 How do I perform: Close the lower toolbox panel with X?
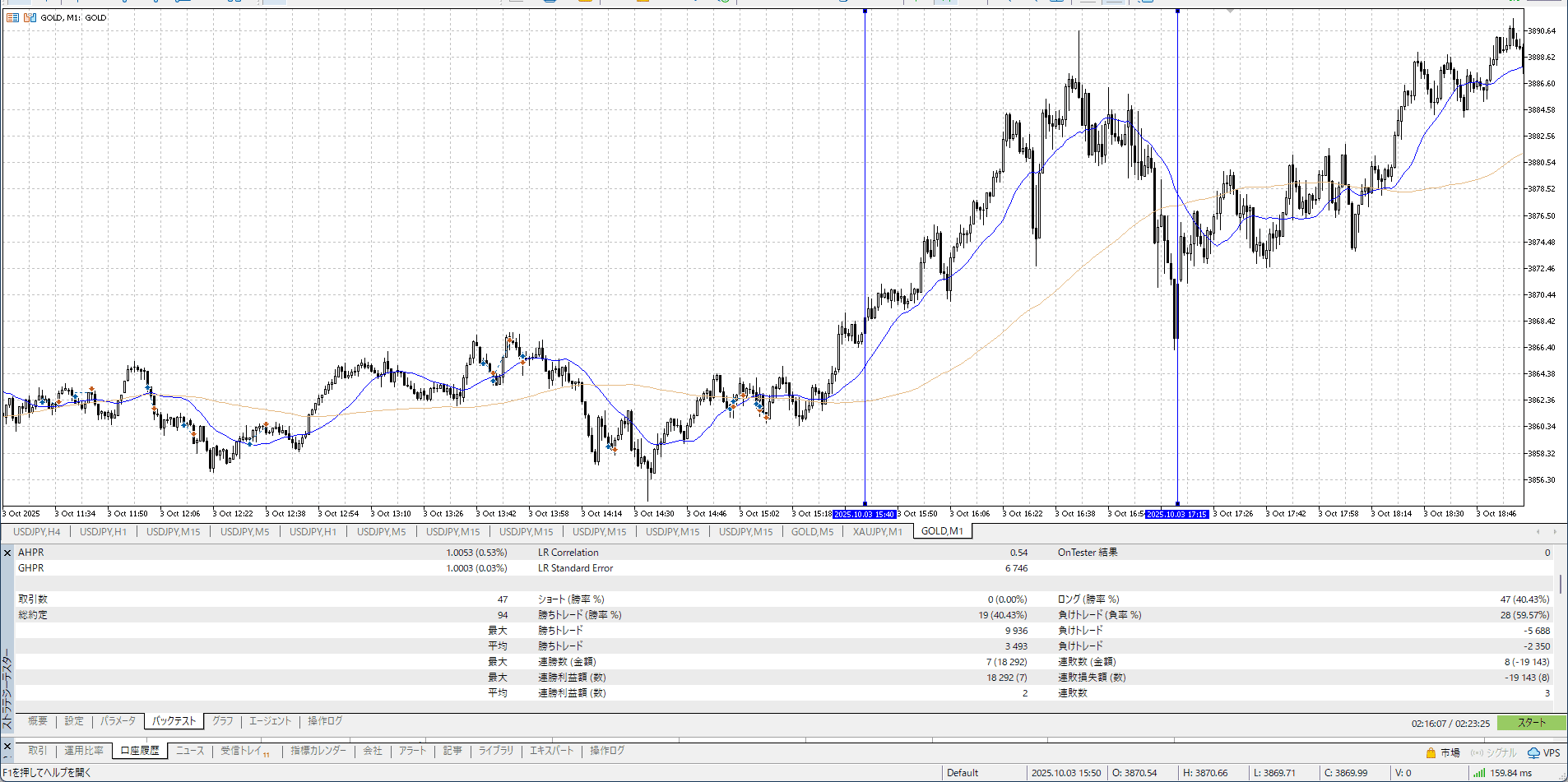coord(7,747)
